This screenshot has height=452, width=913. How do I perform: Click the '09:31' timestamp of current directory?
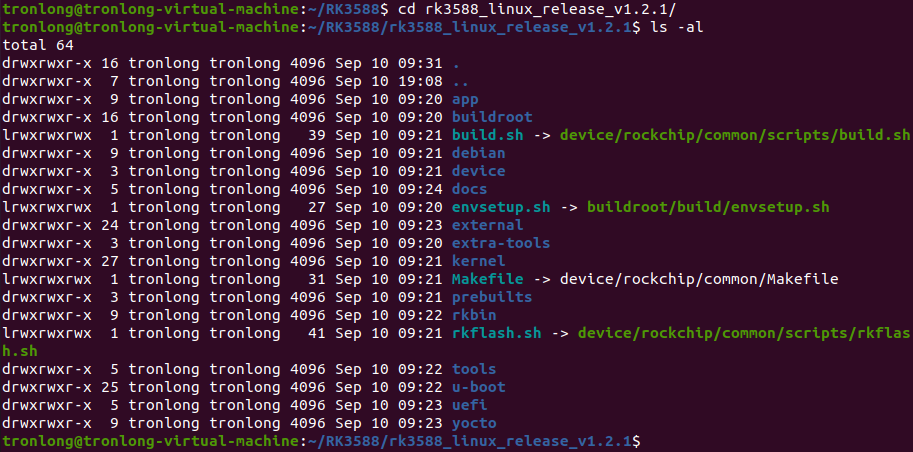420,63
